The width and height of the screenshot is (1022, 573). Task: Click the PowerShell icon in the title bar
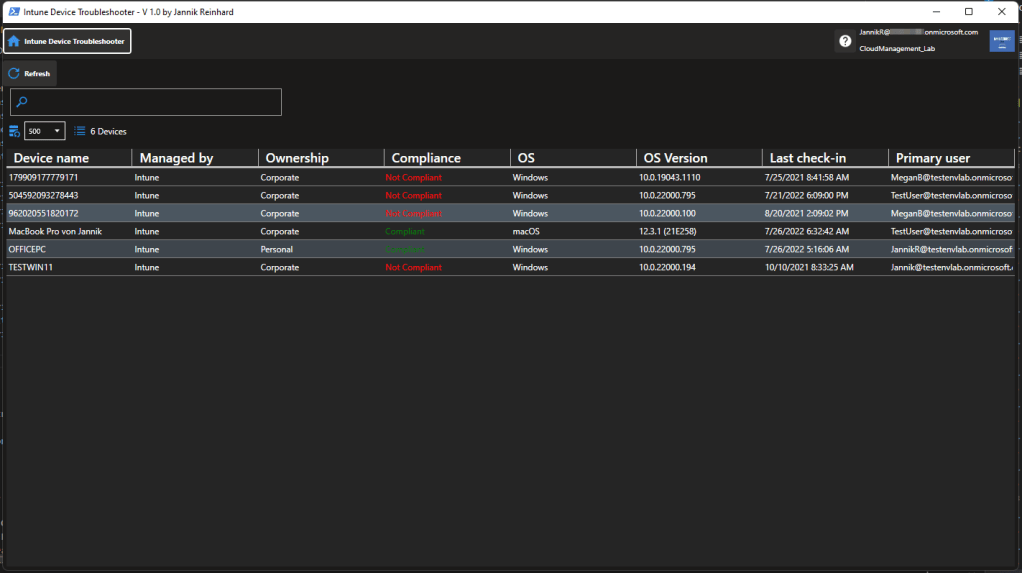(x=10, y=11)
